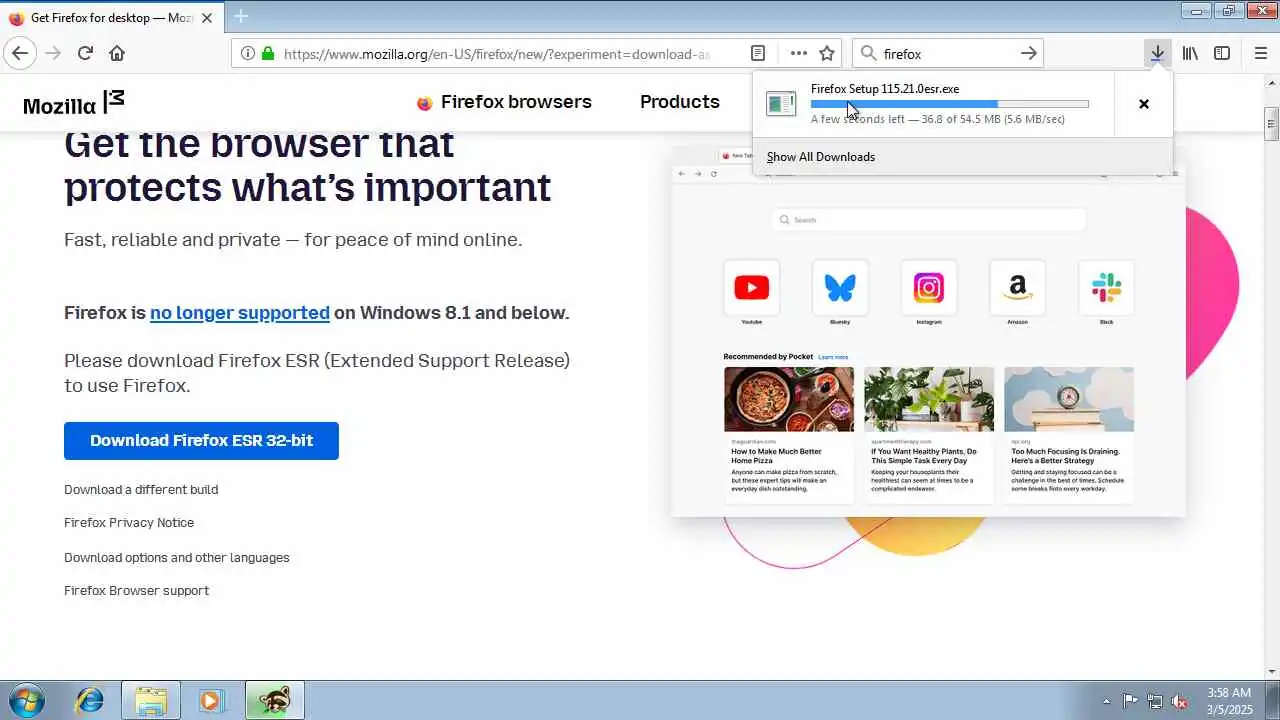Open the Windows Start button
Screen dimensions: 1280x720
[26, 700]
